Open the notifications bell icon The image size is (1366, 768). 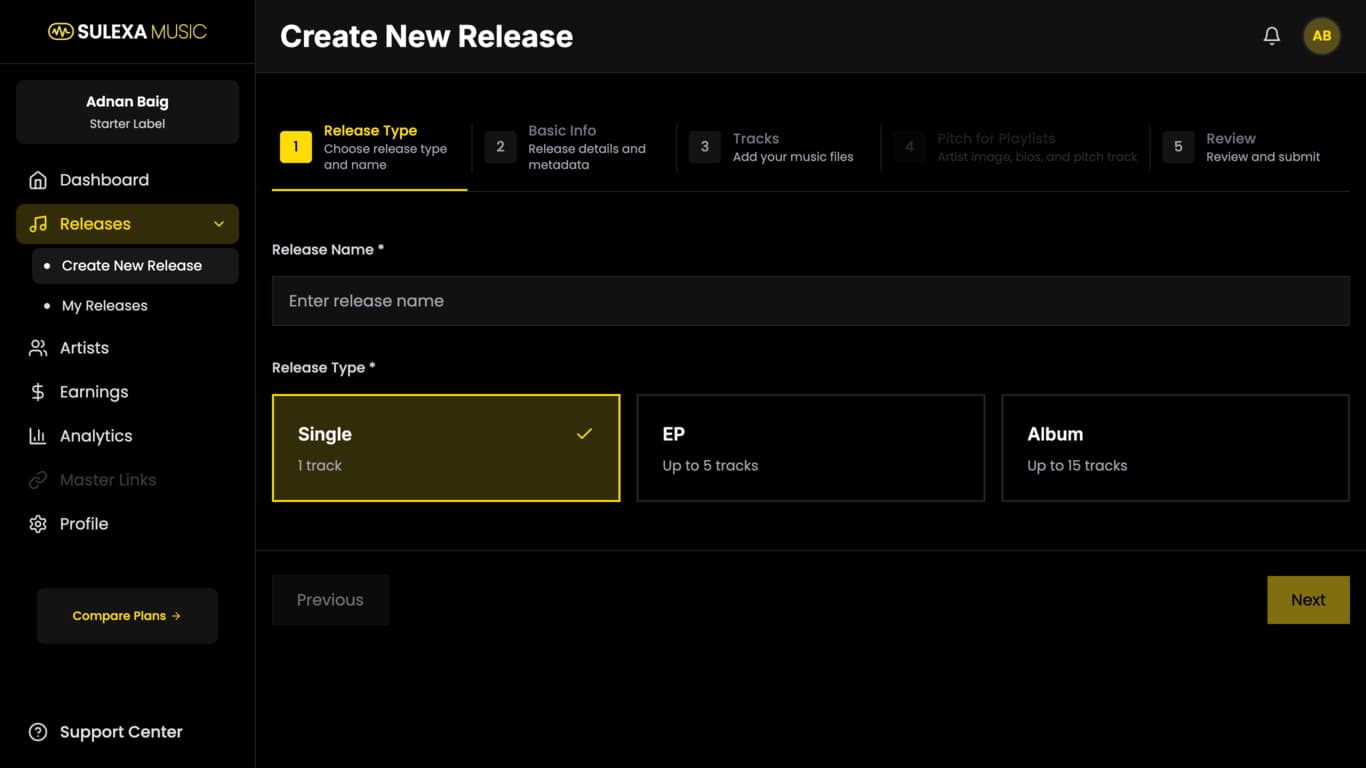(x=1272, y=36)
